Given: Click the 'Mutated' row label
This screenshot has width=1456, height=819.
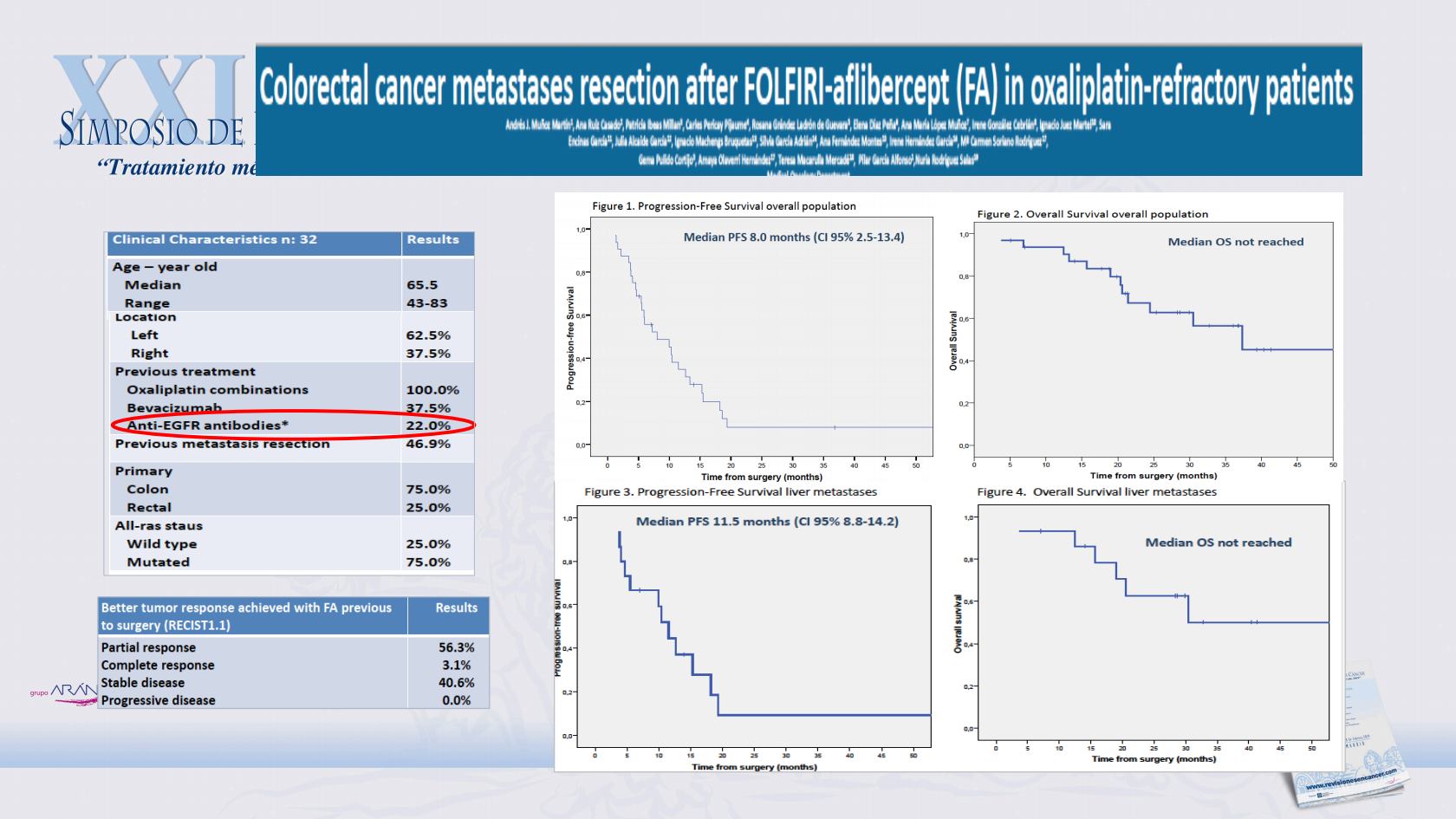Looking at the screenshot, I should point(158,562).
